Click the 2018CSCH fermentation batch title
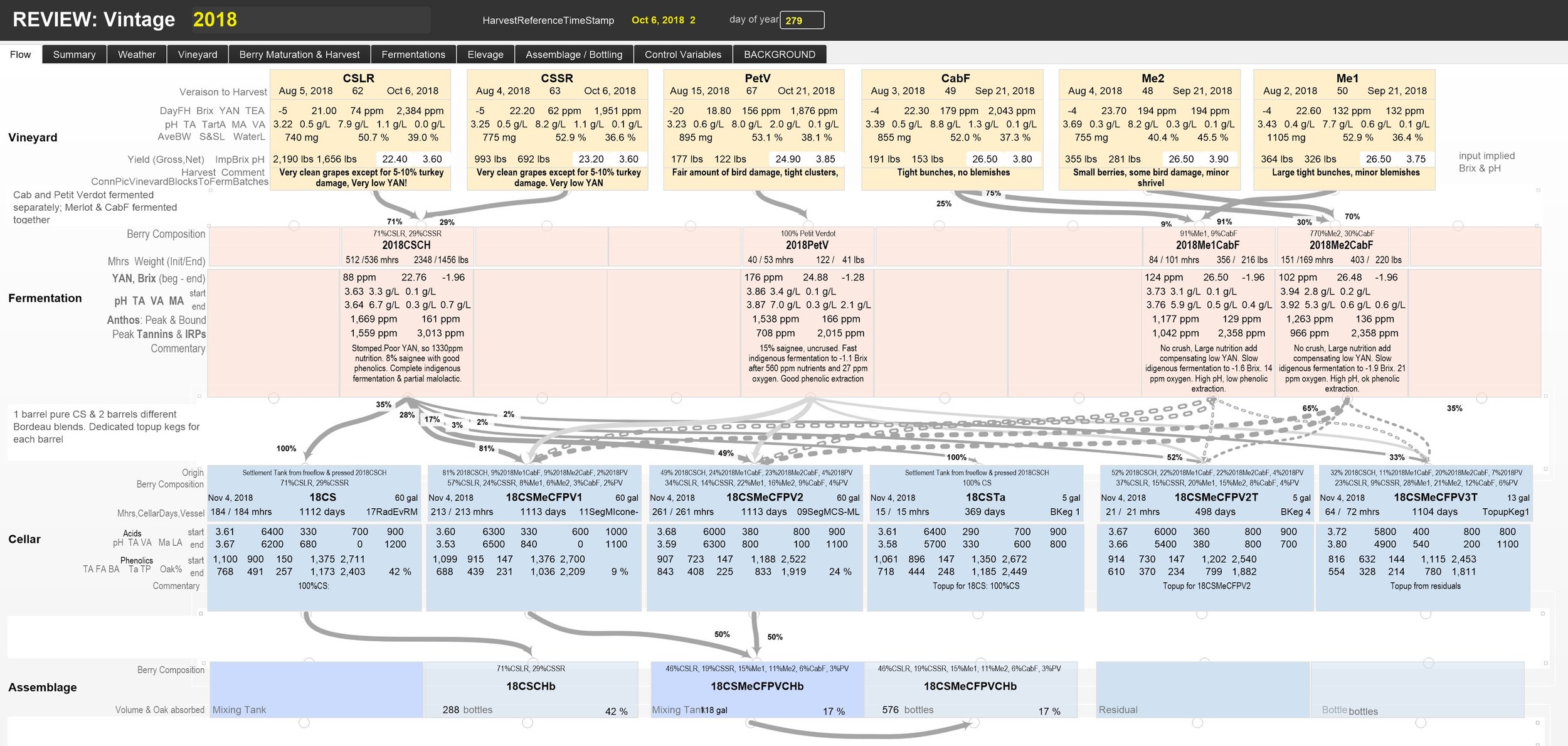Viewport: 1568px width, 746px height. click(x=406, y=245)
